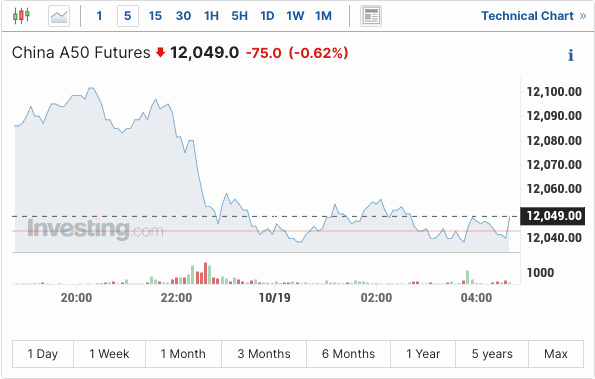595x379 pixels.
Task: Click the -75.0 price change value
Action: pyautogui.click(x=264, y=53)
